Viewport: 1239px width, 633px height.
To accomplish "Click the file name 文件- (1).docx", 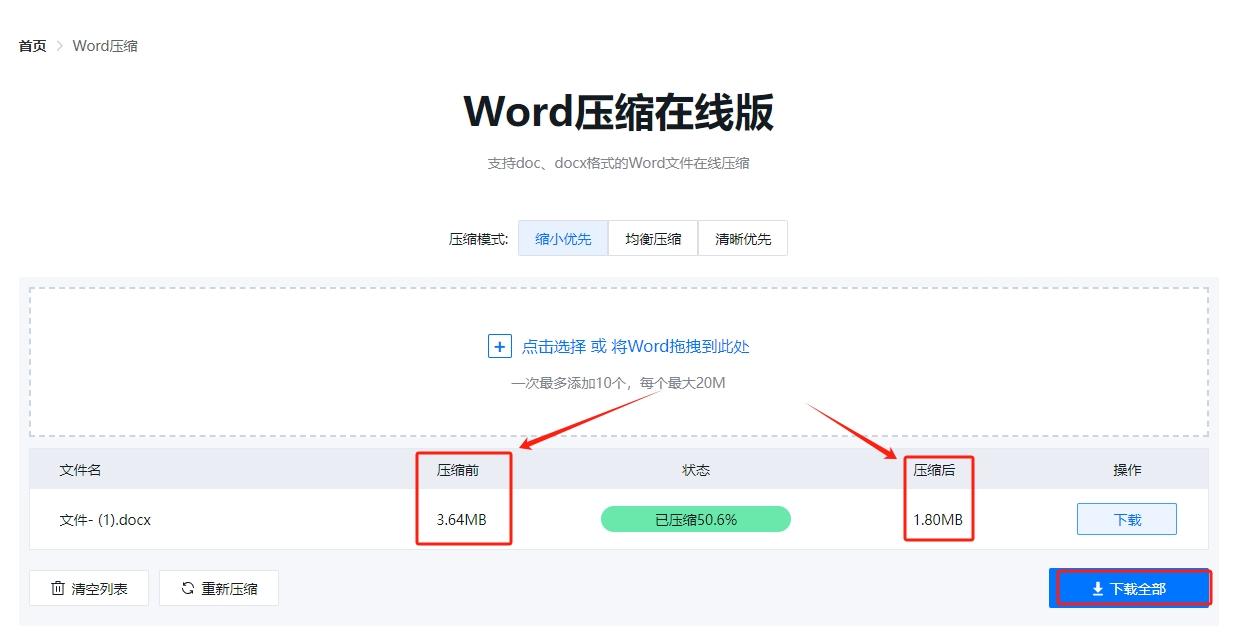I will (105, 519).
